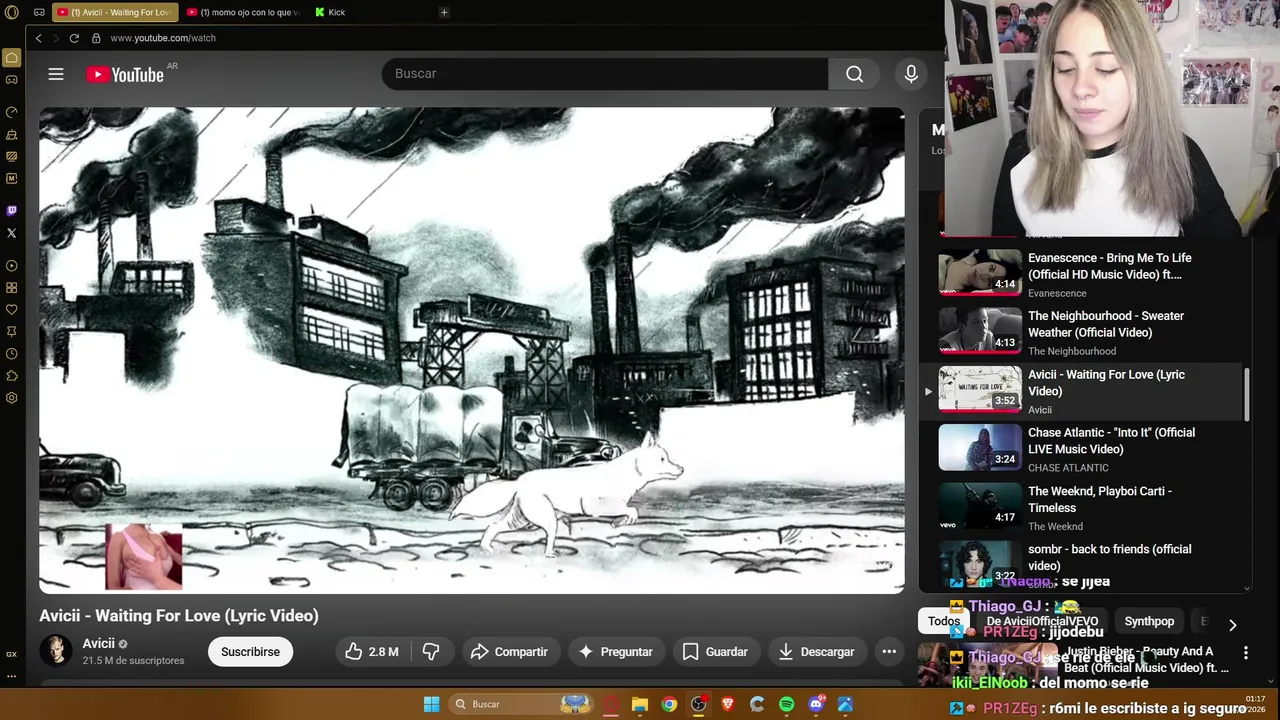Click the sidebar pinboard pin icon
The height and width of the screenshot is (720, 1280).
coord(12,332)
